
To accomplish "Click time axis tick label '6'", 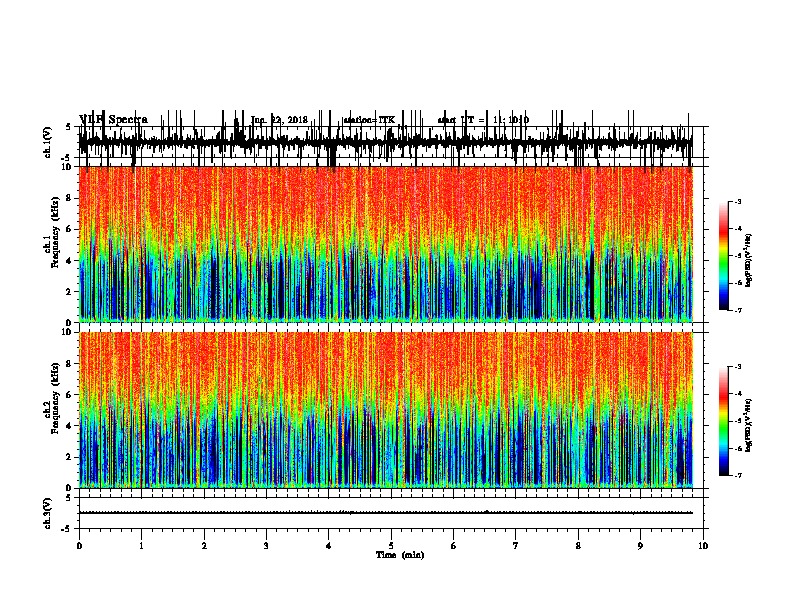I will (453, 546).
